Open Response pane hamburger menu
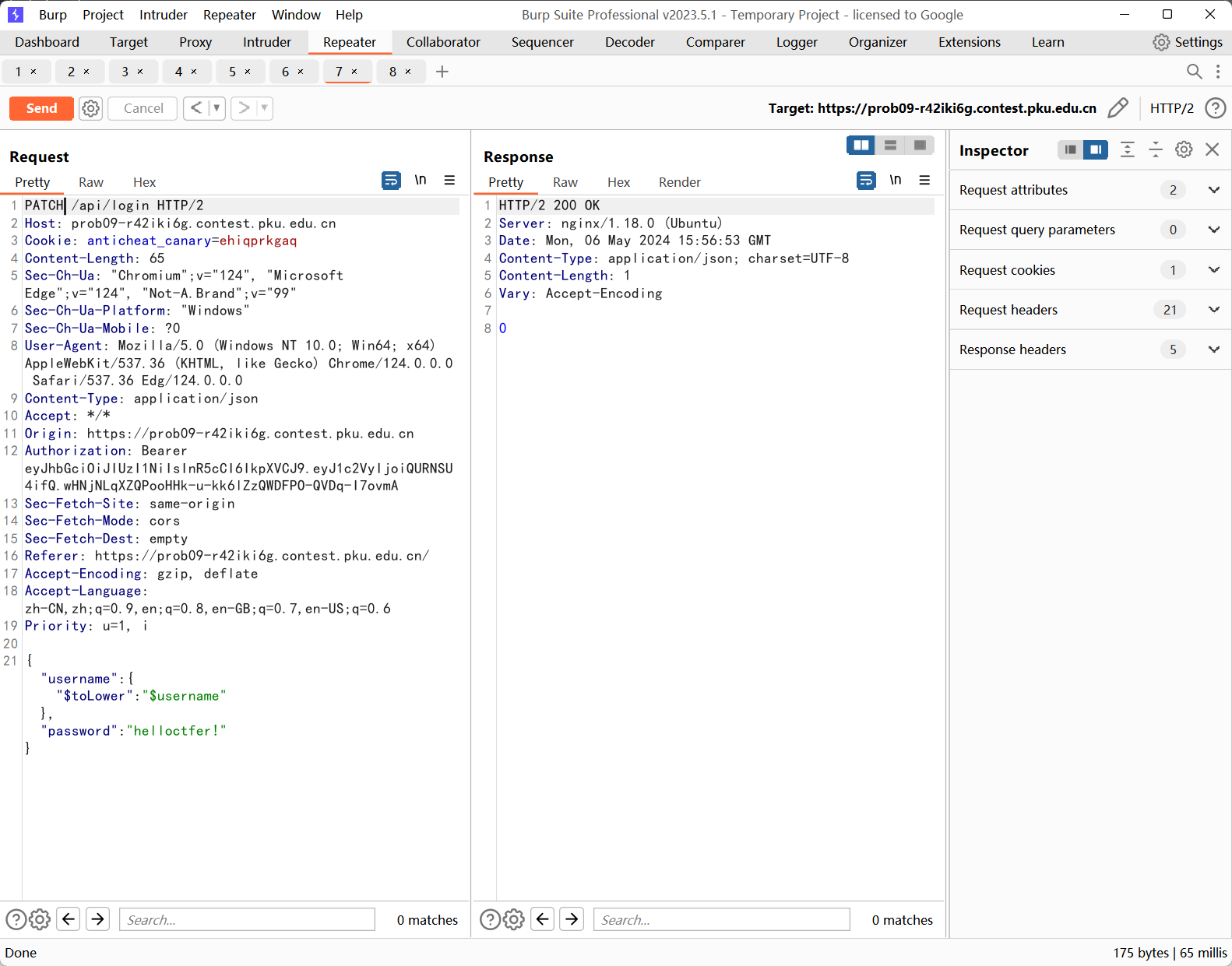1232x966 pixels. pyautogui.click(x=924, y=181)
